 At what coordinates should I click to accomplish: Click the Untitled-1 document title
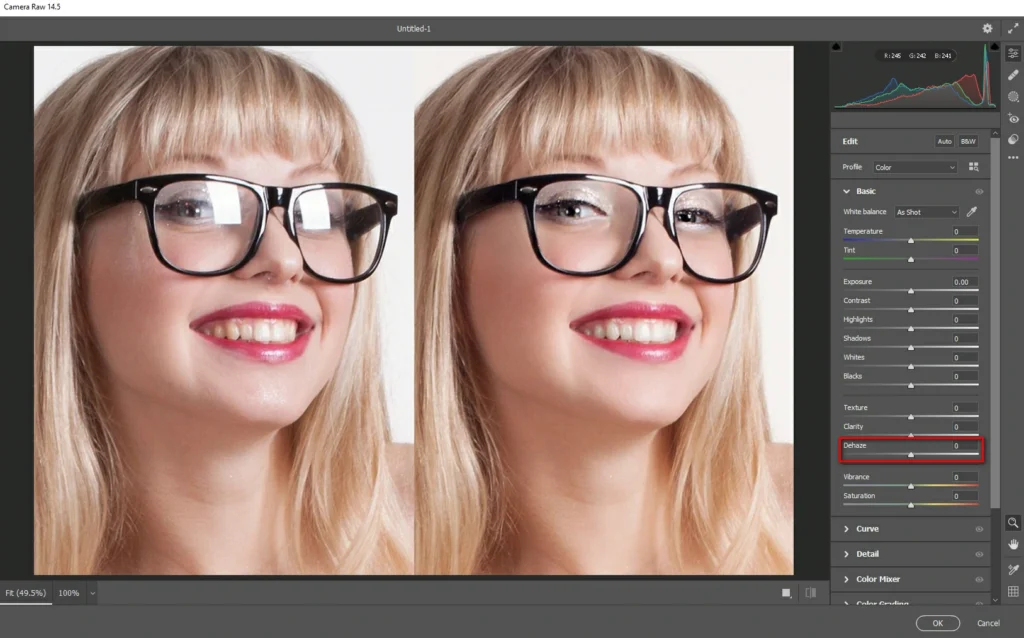coord(413,29)
